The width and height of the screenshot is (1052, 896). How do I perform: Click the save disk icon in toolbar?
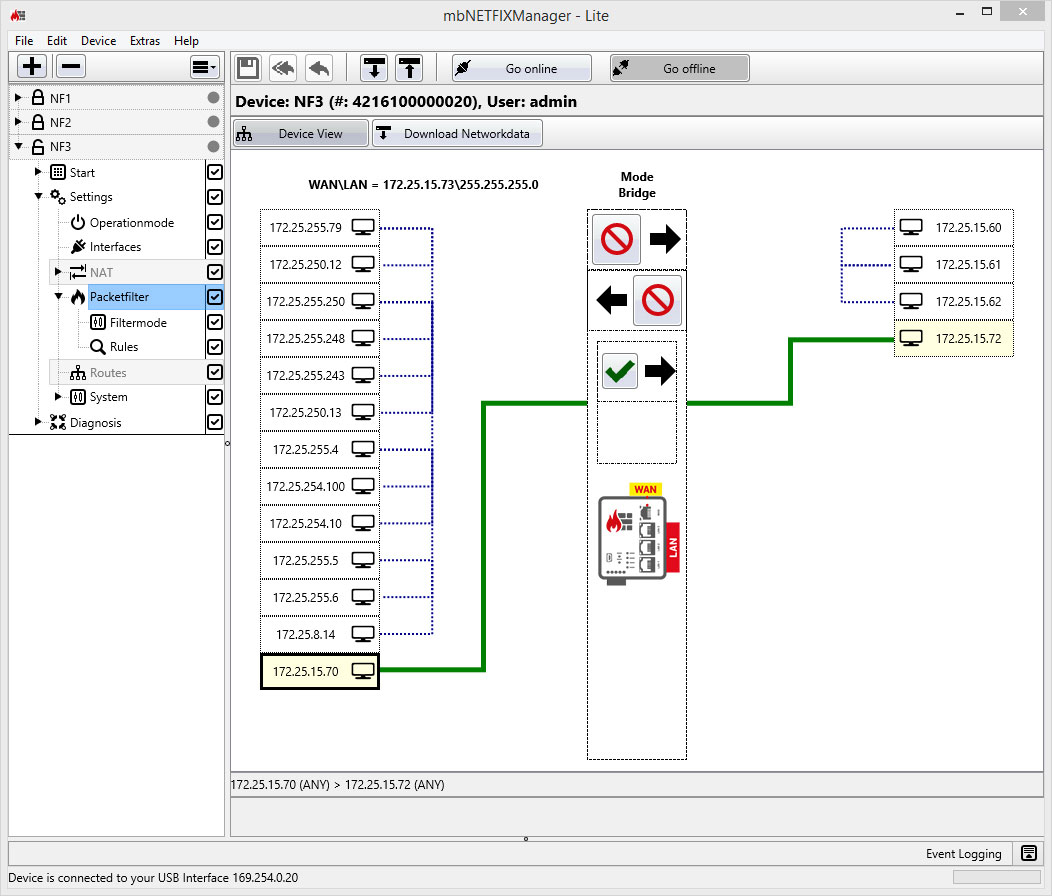248,68
